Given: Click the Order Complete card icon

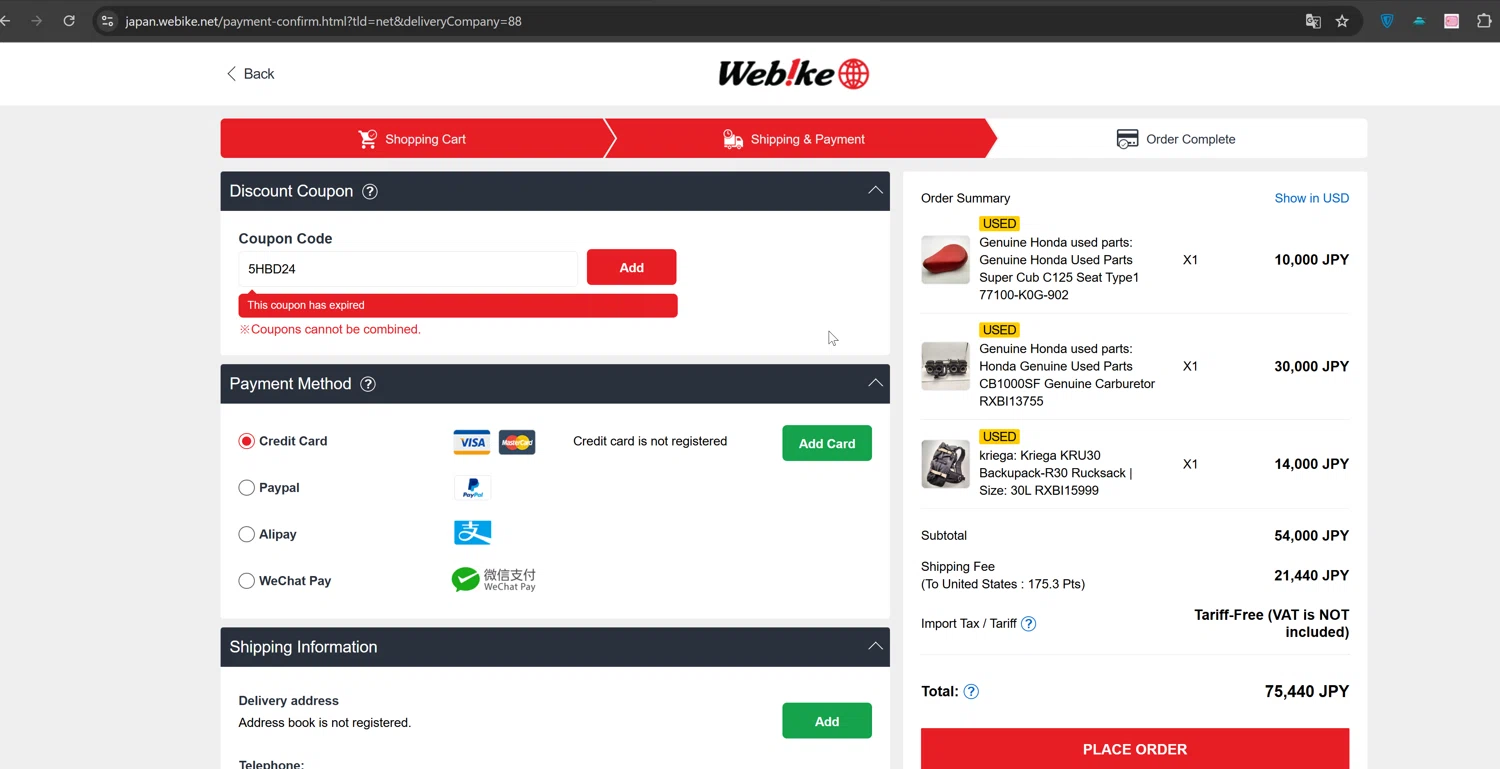Looking at the screenshot, I should pyautogui.click(x=1127, y=139).
